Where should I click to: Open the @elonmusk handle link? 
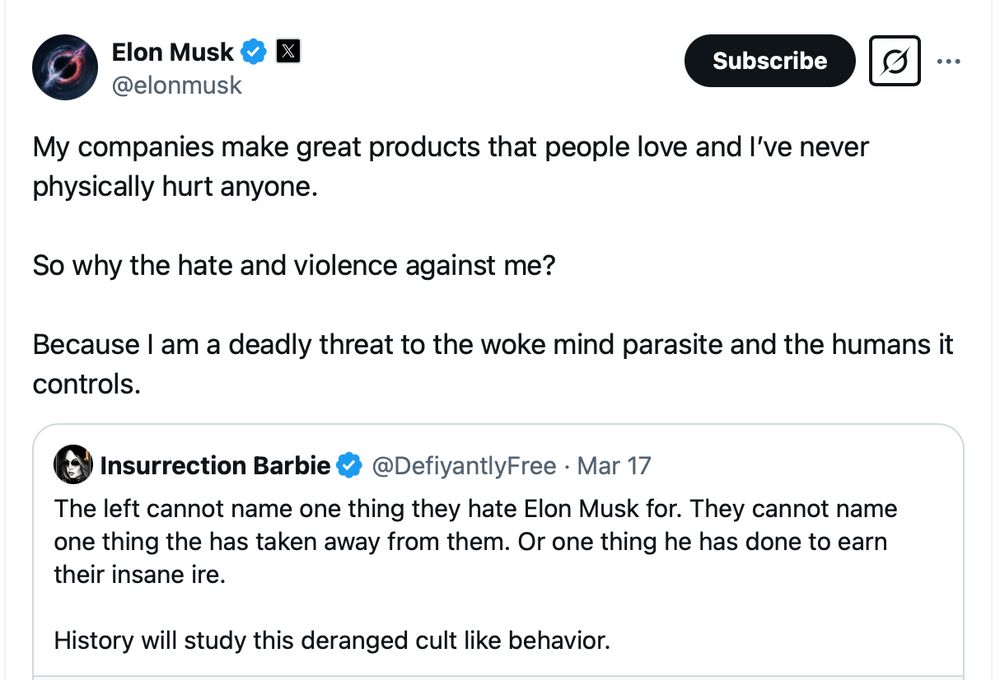pyautogui.click(x=177, y=85)
